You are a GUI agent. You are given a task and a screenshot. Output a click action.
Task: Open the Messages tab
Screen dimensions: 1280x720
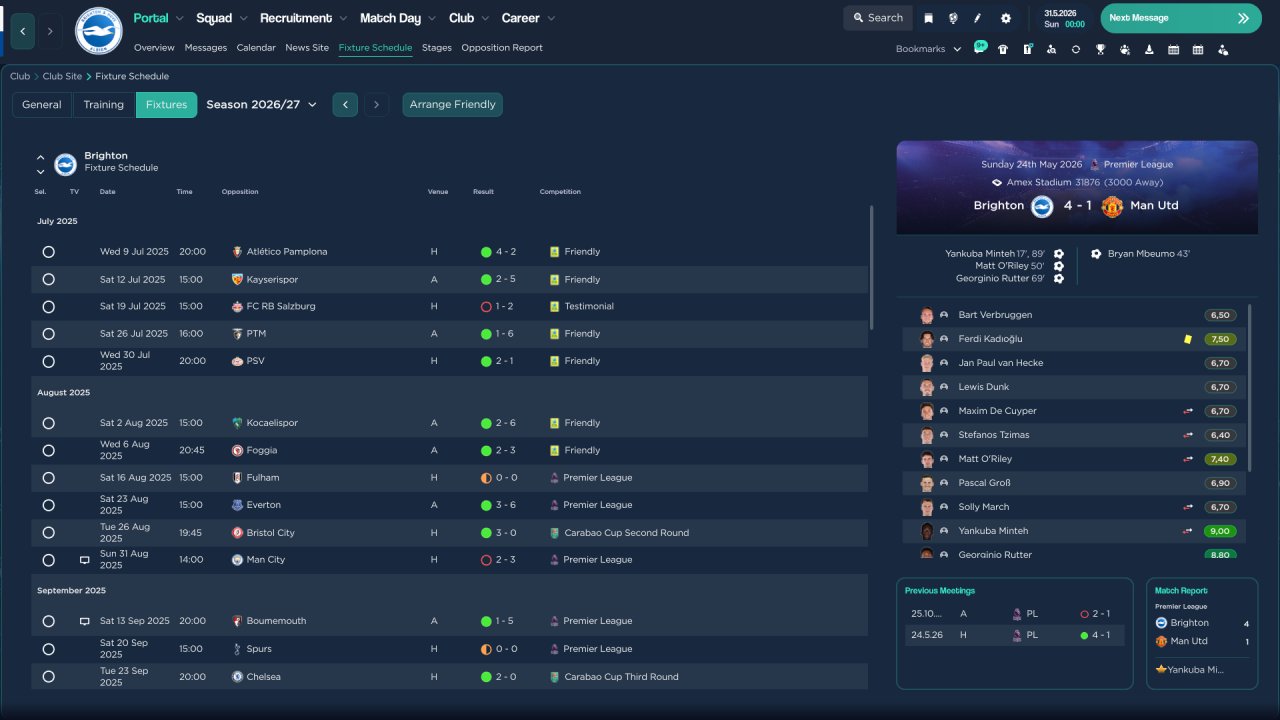tap(206, 48)
